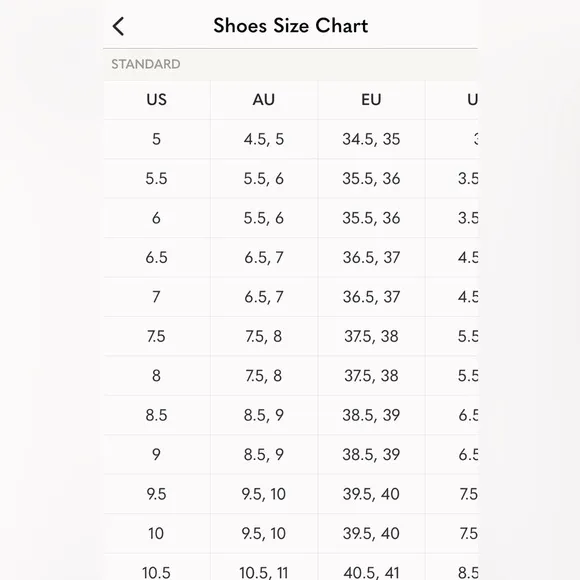Select the AU 4.5, 5 cell
580x580 pixels.
(x=264, y=139)
